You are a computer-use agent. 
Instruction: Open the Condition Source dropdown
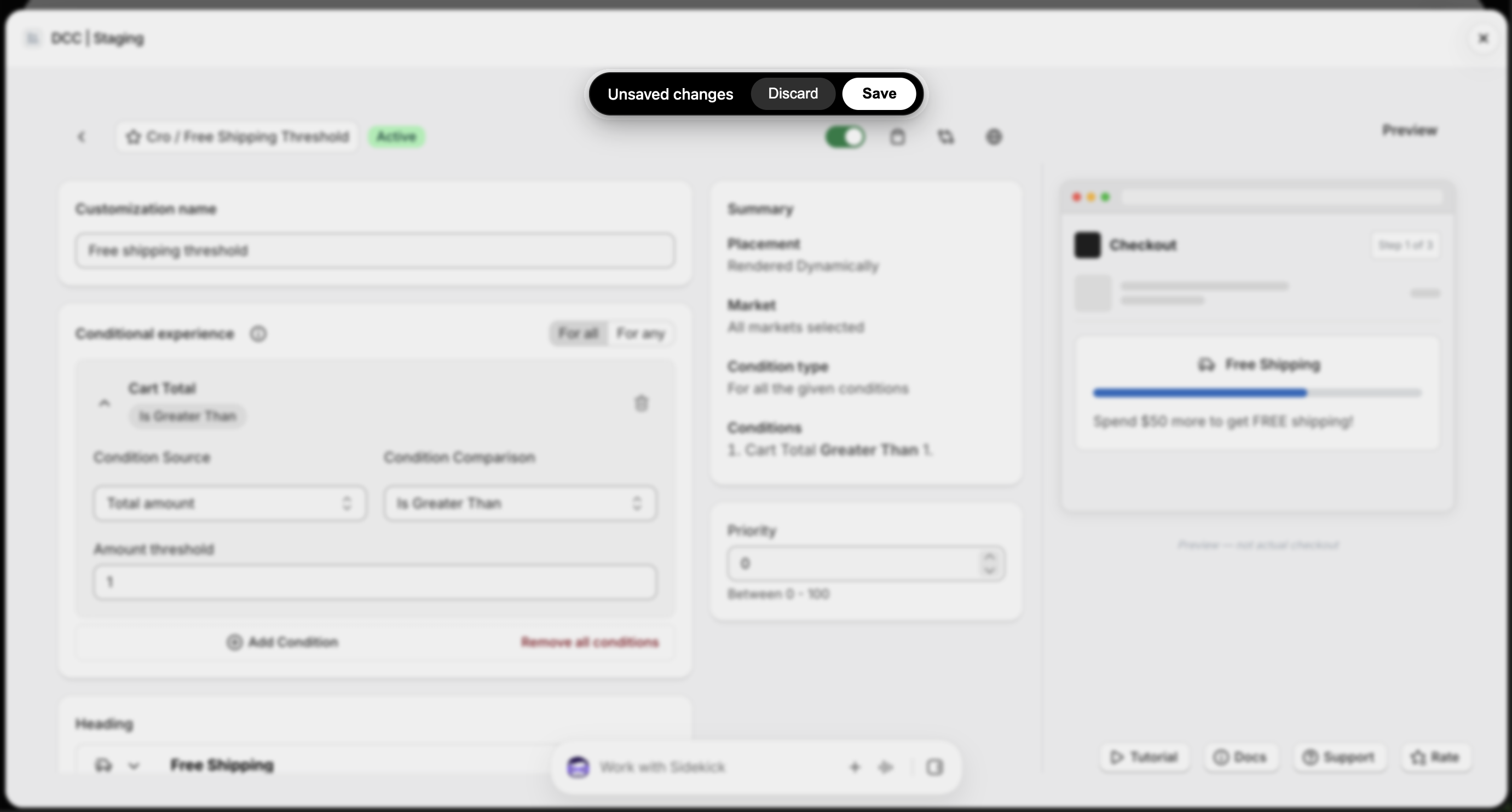point(230,503)
